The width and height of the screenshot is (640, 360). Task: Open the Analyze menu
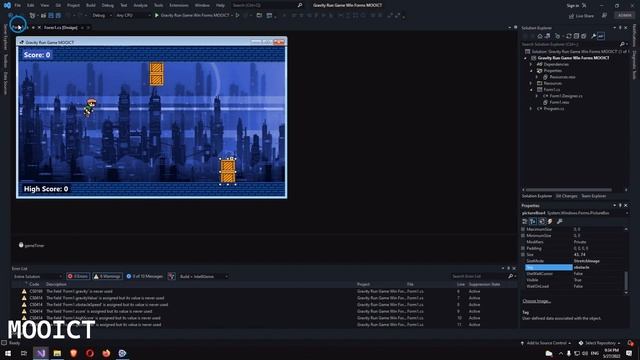(140, 5)
